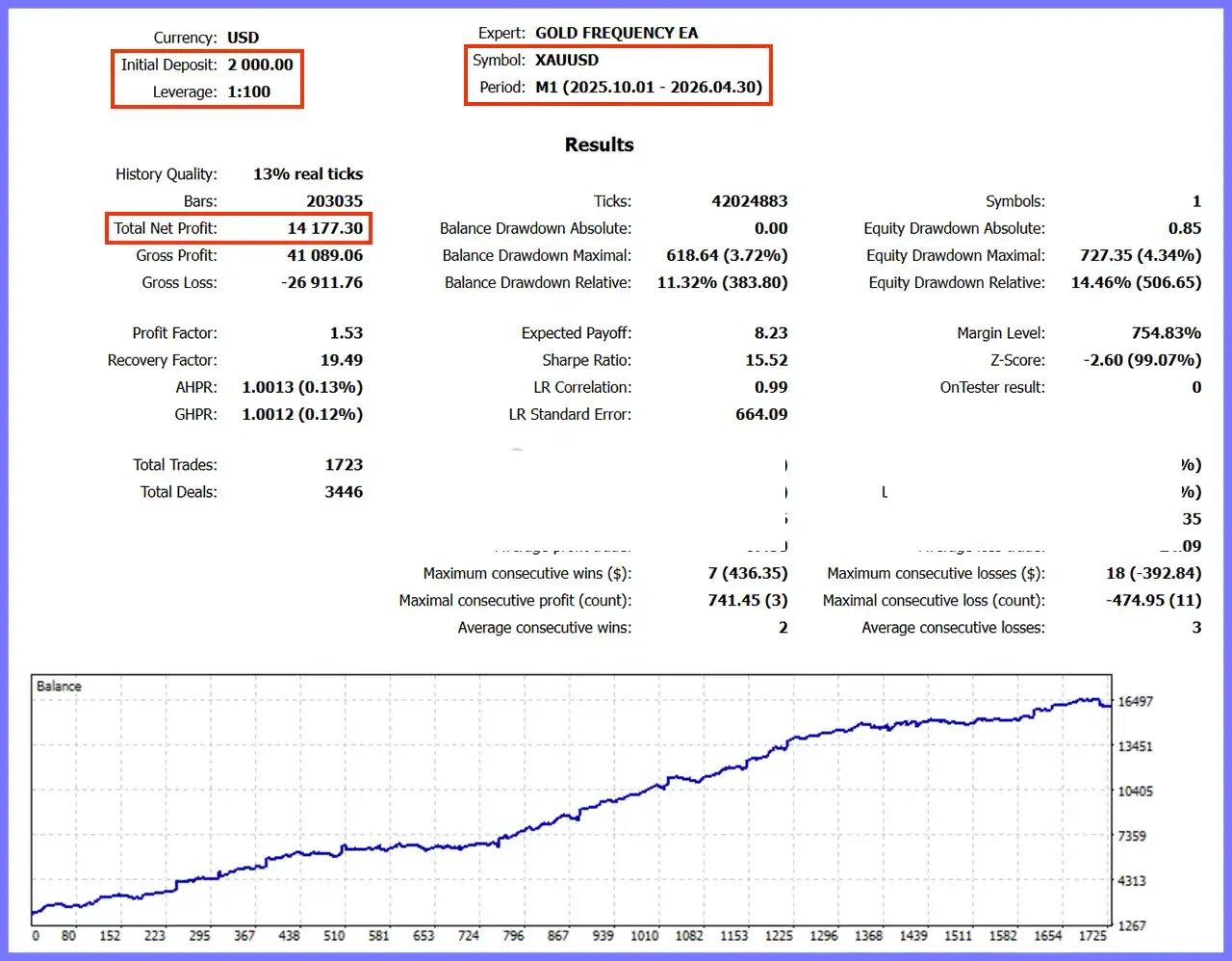
Task: Select Total Deals value 3446
Action: click(344, 492)
